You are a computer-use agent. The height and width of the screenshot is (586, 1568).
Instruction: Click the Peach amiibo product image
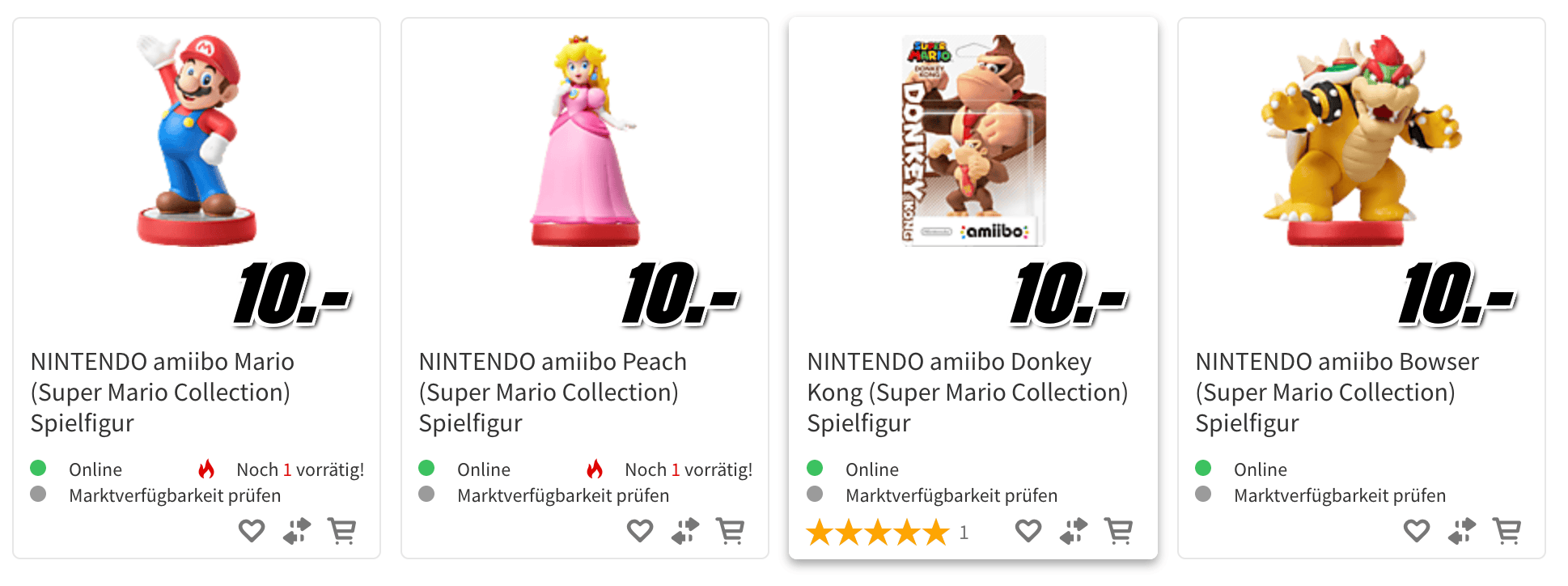point(585,140)
